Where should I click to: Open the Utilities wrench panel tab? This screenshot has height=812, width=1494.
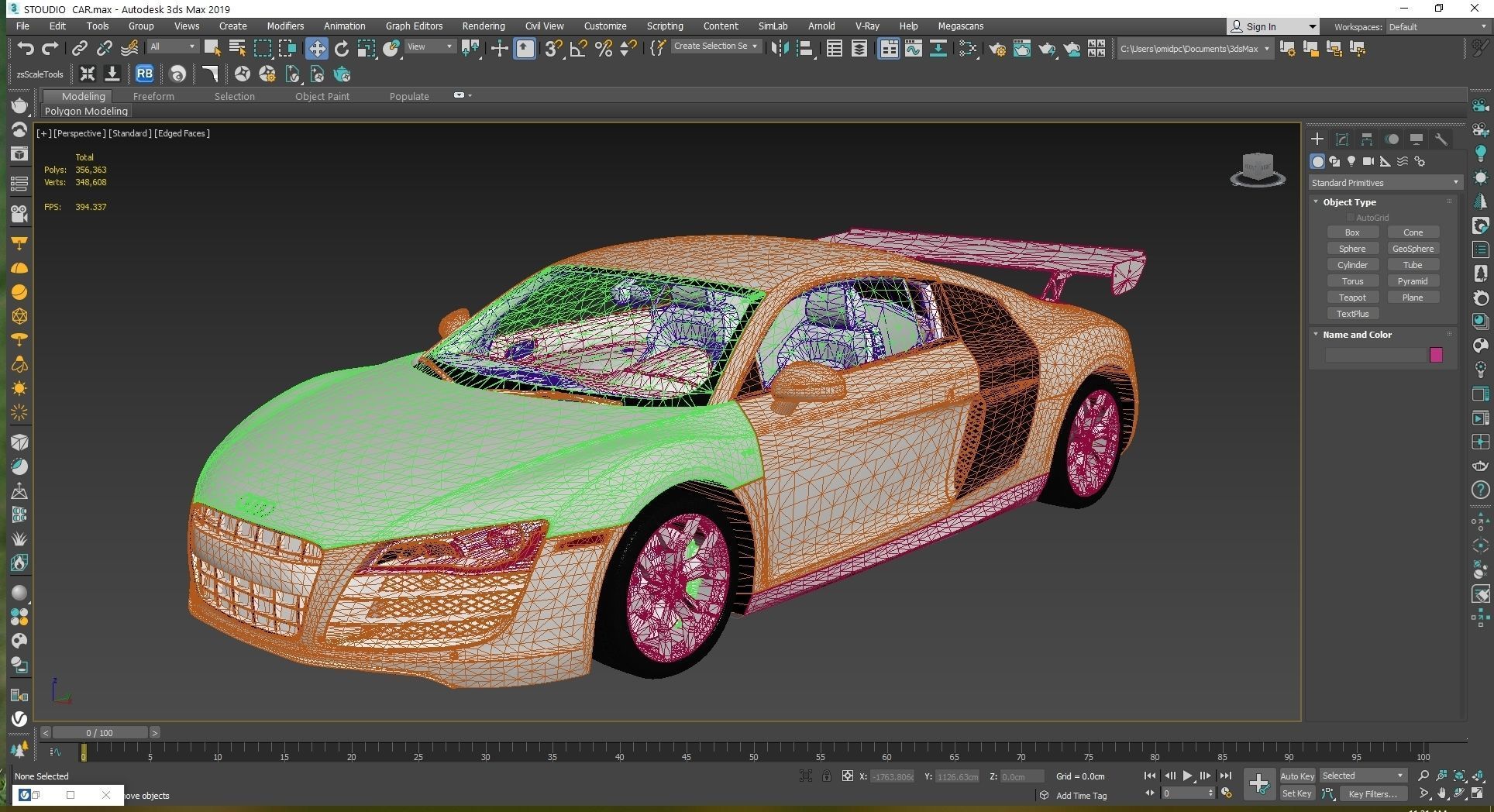[x=1441, y=139]
